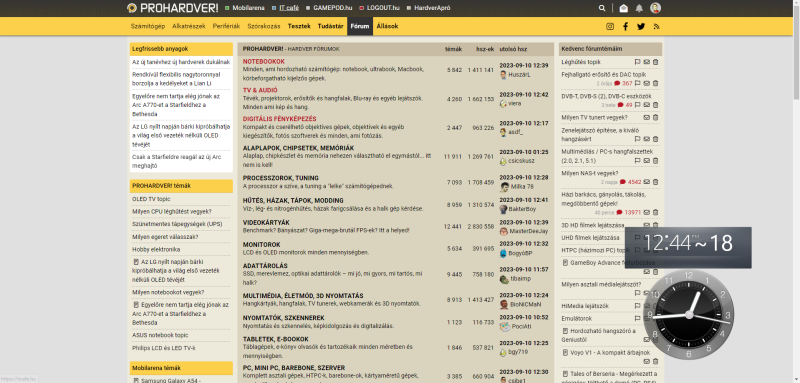Open the Alkatrészek menu

click(x=189, y=27)
